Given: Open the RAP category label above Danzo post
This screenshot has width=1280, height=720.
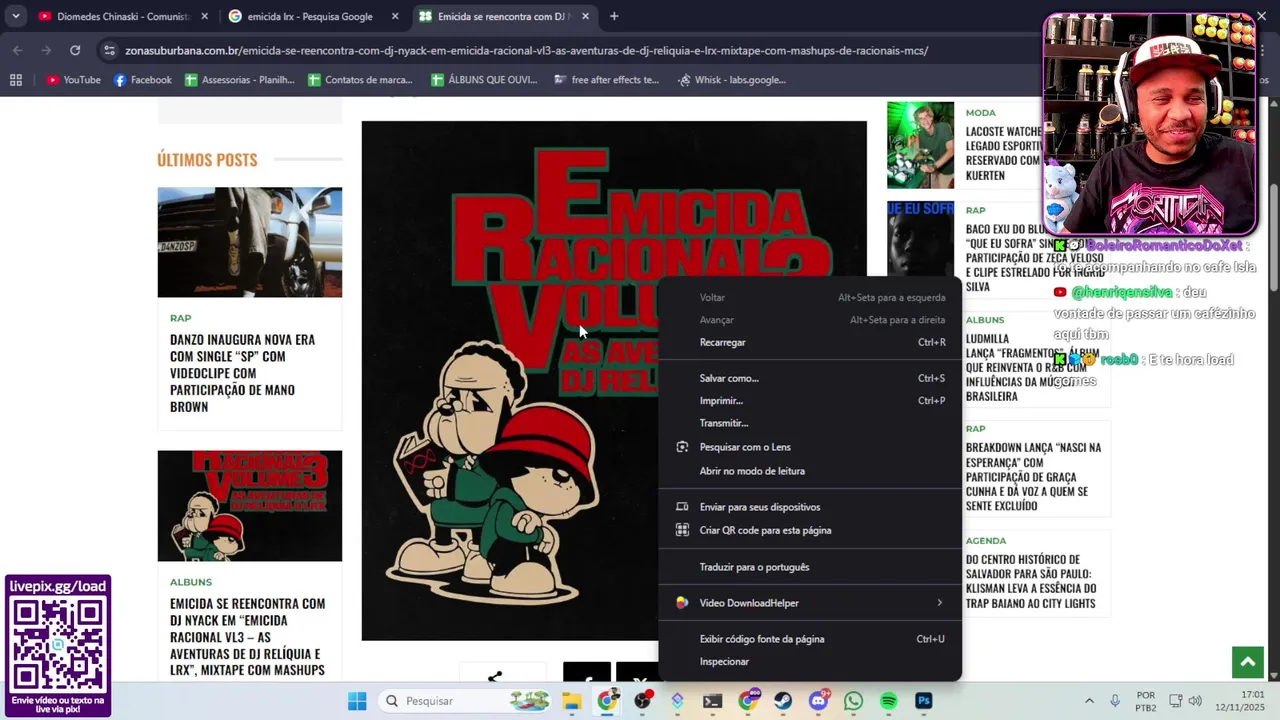Looking at the screenshot, I should coord(180,318).
